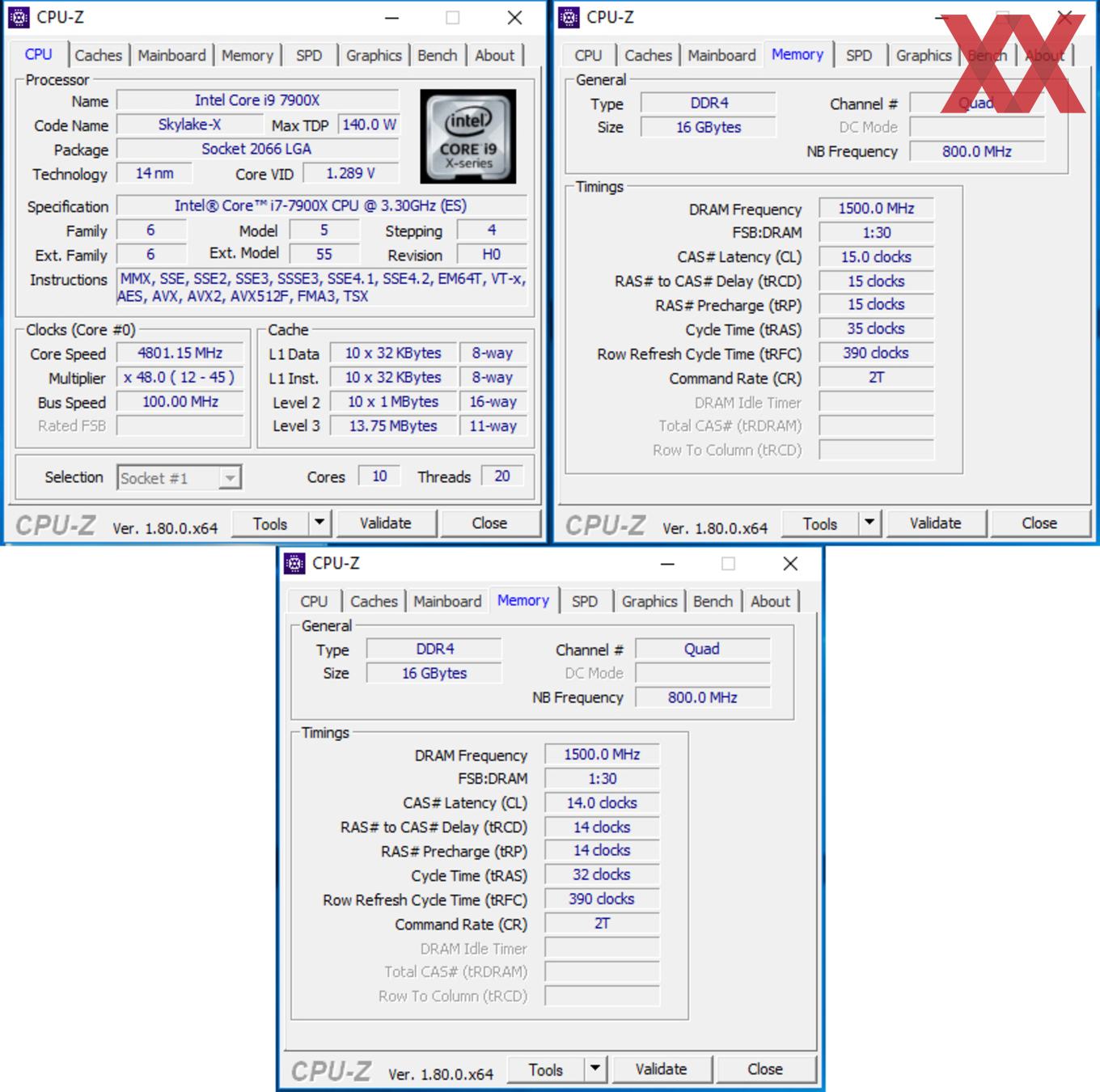This screenshot has height=1092, width=1100.
Task: Click Core VID value 1.289 V
Action: (351, 173)
